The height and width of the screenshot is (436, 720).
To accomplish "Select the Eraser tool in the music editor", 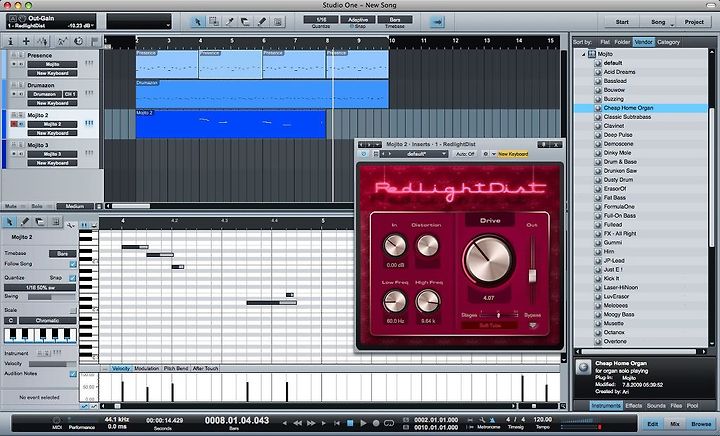I will [40, 222].
